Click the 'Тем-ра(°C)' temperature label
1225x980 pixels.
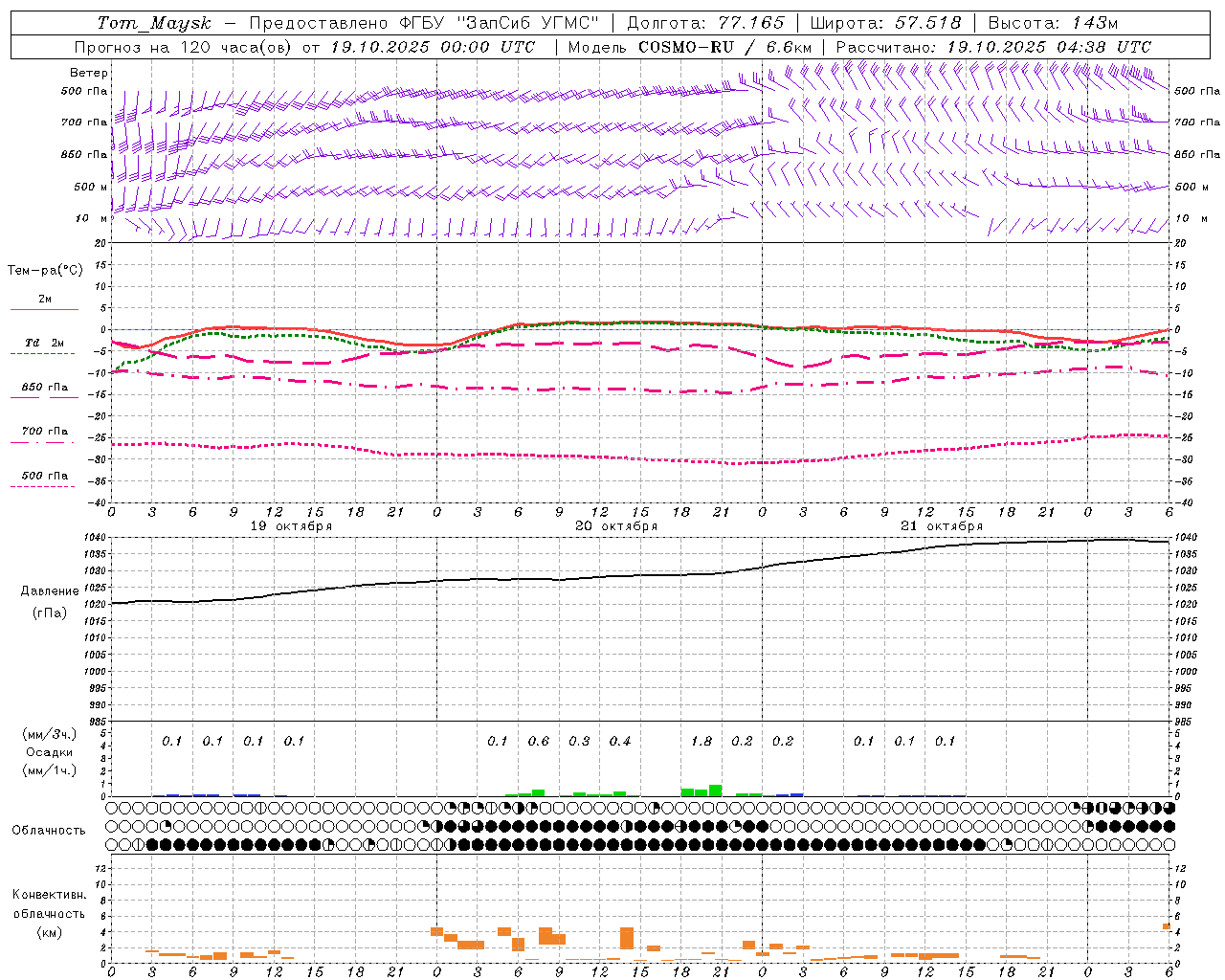click(x=45, y=271)
